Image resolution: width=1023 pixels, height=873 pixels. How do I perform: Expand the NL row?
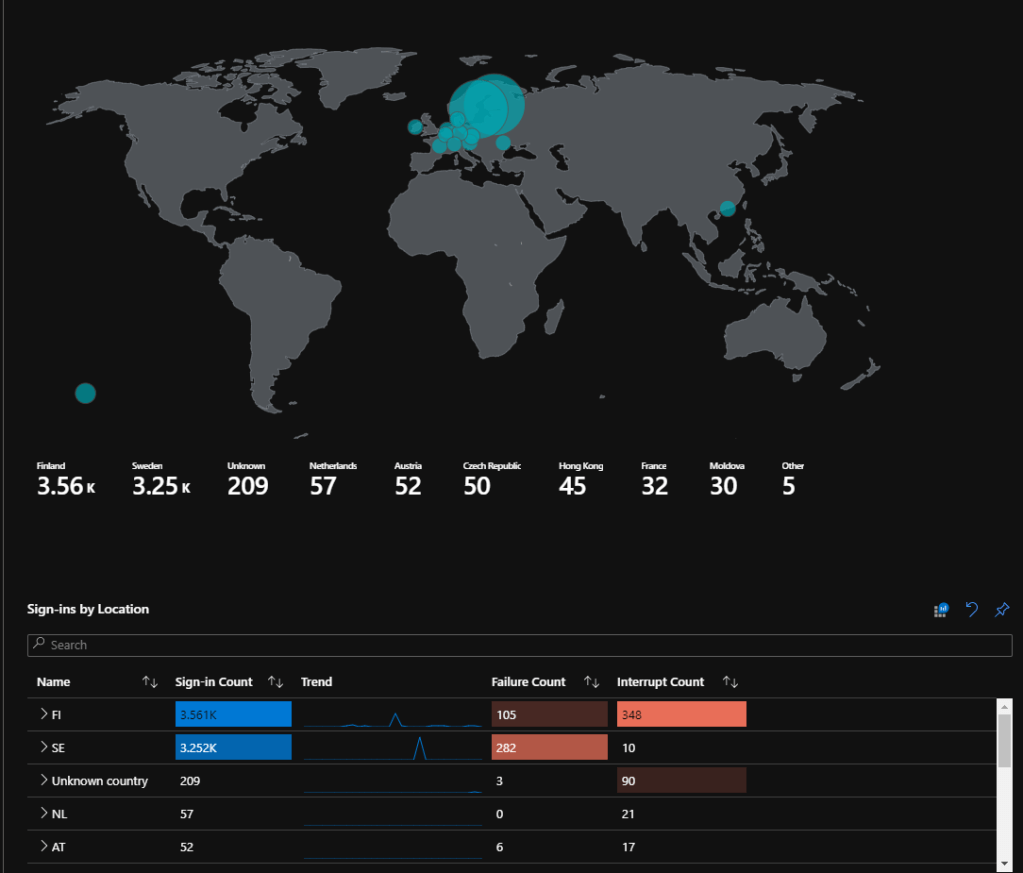point(44,814)
